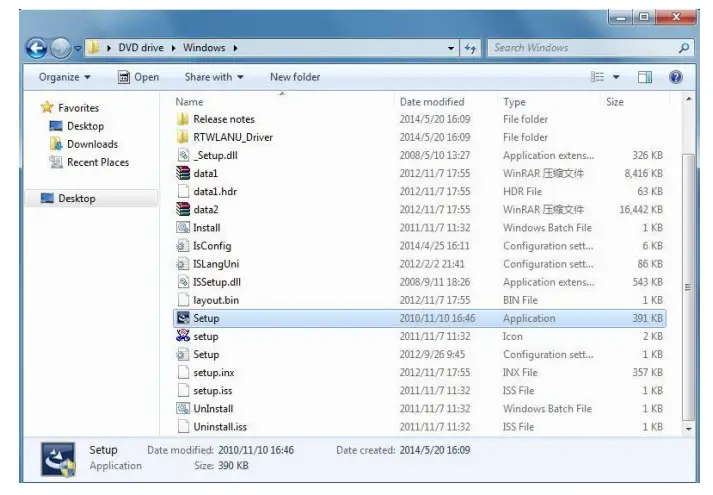Screen dimensions: 713x495
Task: Click the RTWLANU_Driver file name
Action: (233, 137)
